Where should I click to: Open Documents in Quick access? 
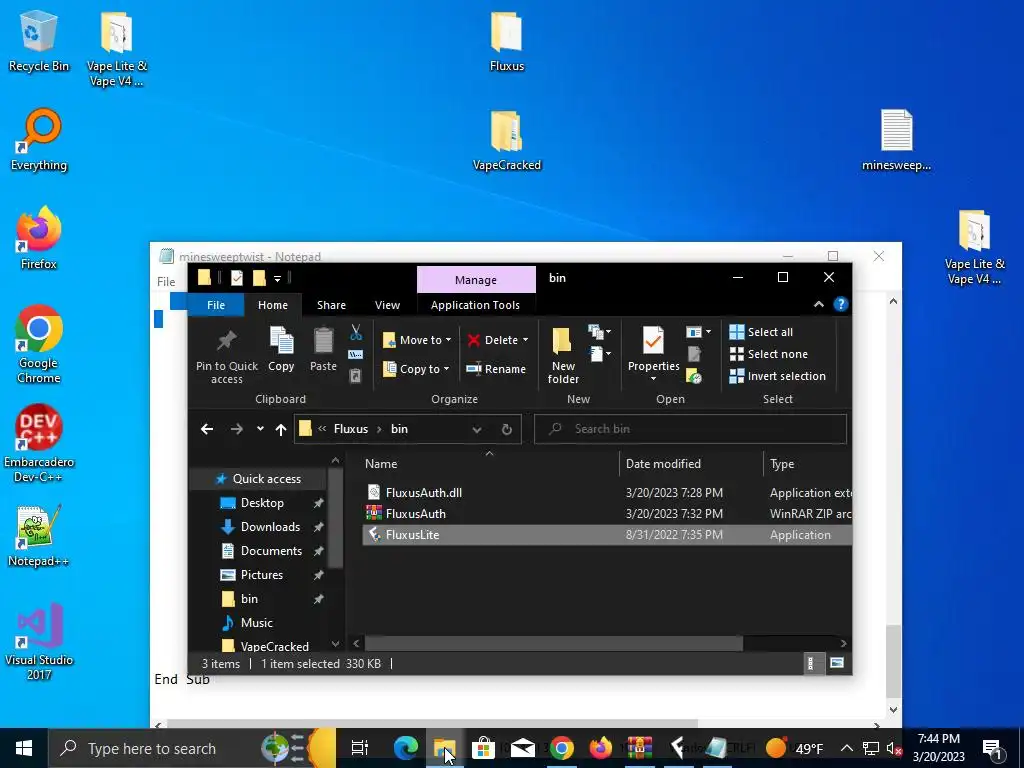tap(272, 551)
